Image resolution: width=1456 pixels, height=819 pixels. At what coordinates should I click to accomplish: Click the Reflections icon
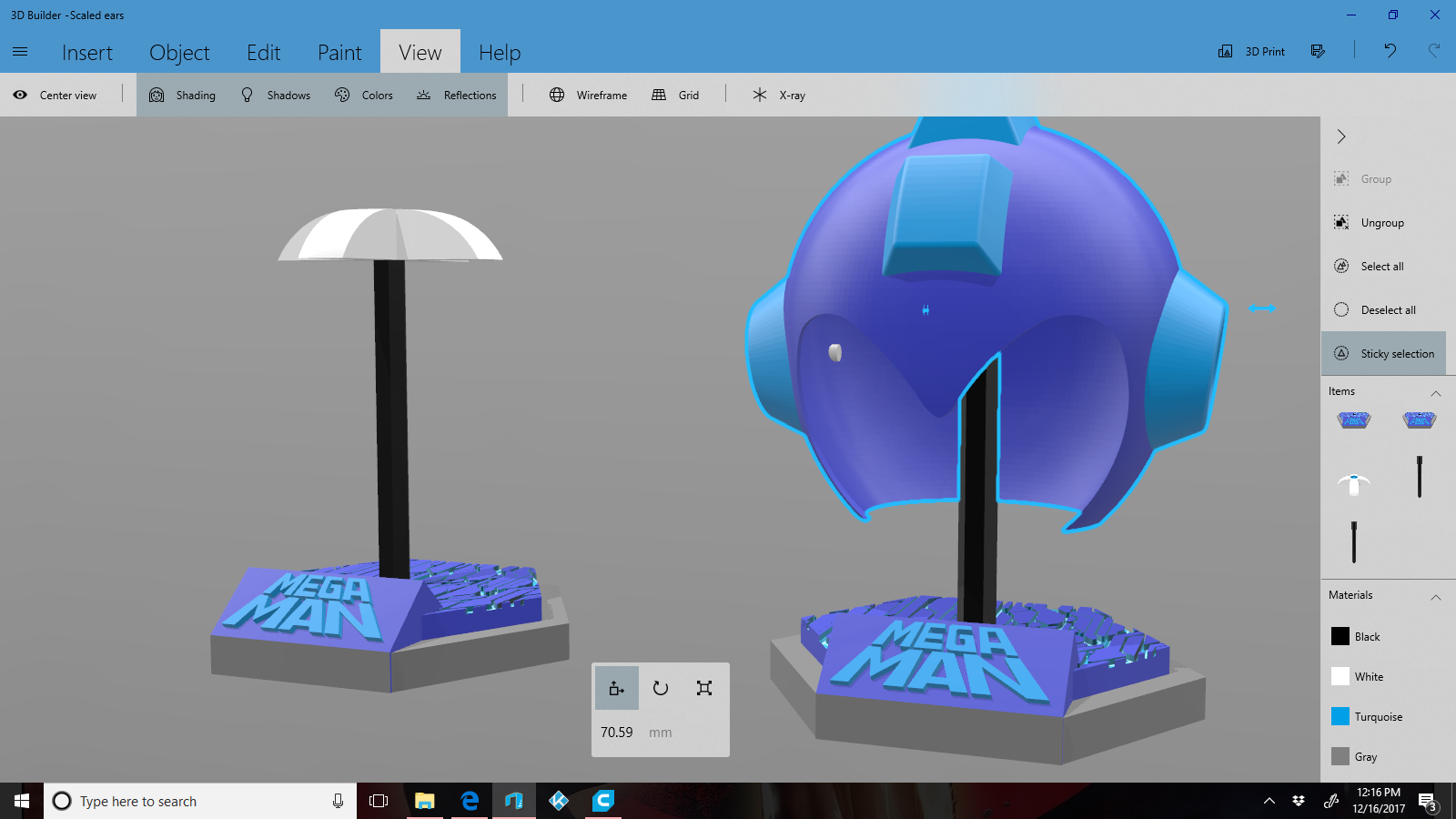(423, 95)
